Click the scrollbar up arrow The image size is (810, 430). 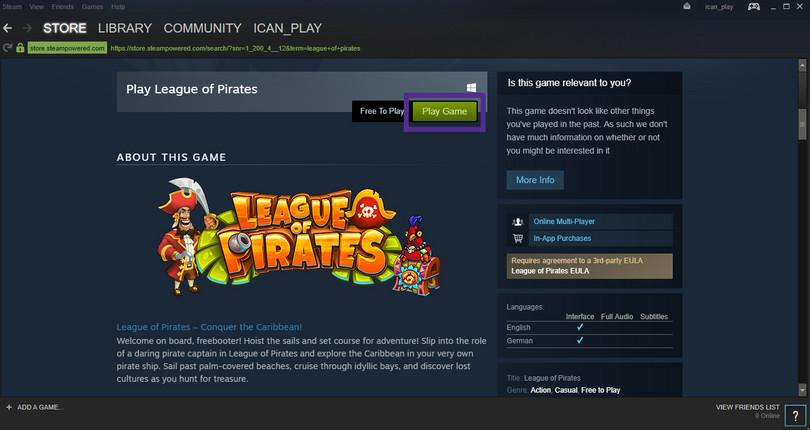click(802, 66)
